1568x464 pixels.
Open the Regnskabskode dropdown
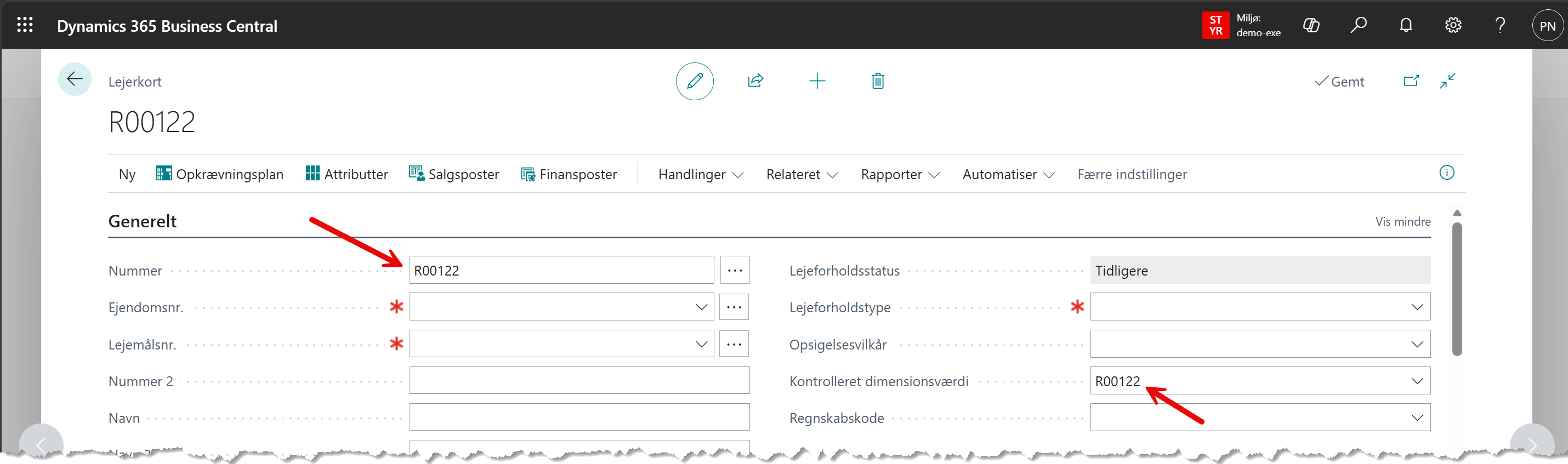click(x=1417, y=419)
